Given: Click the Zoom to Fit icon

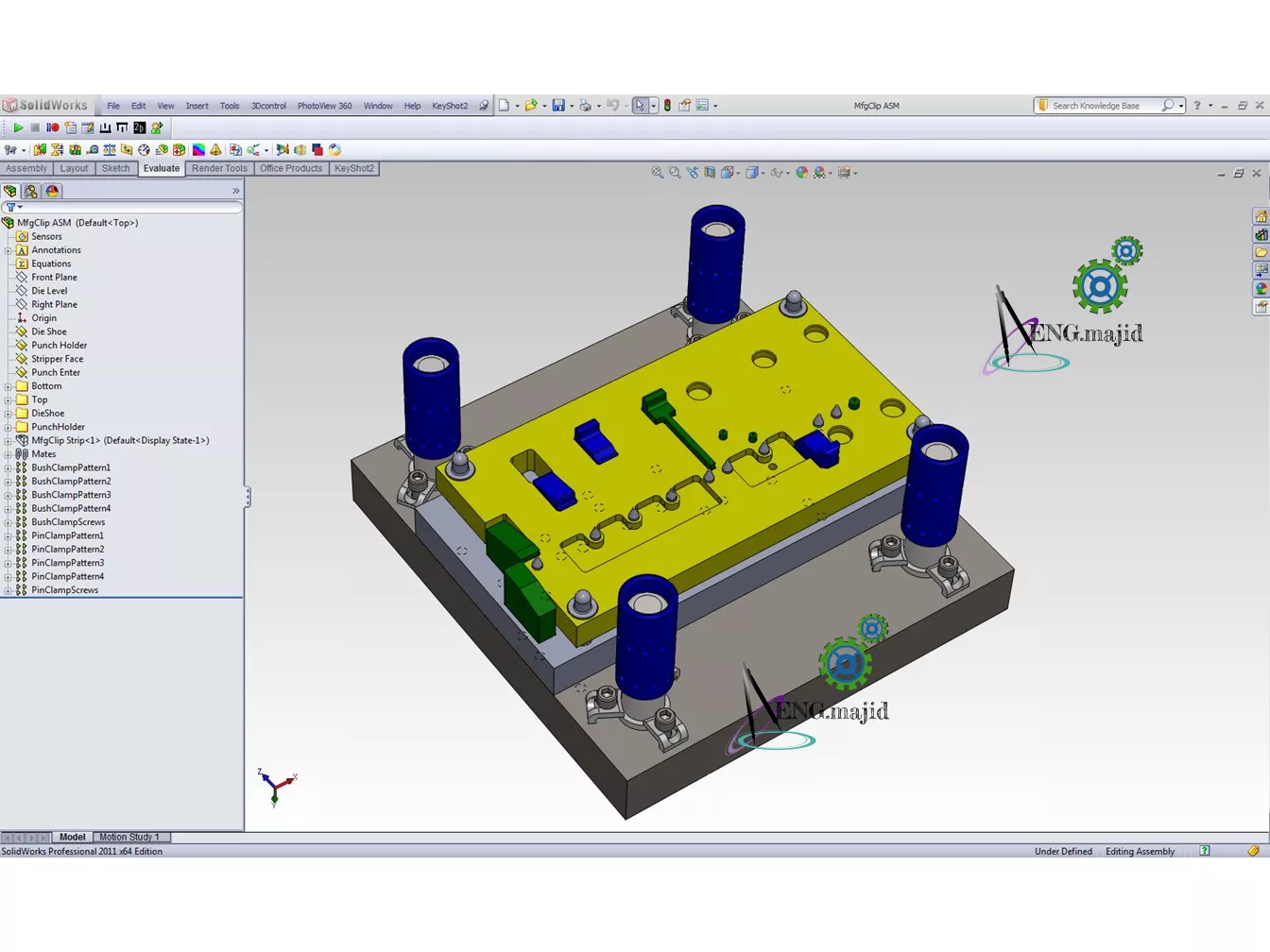Looking at the screenshot, I should pos(657,173).
